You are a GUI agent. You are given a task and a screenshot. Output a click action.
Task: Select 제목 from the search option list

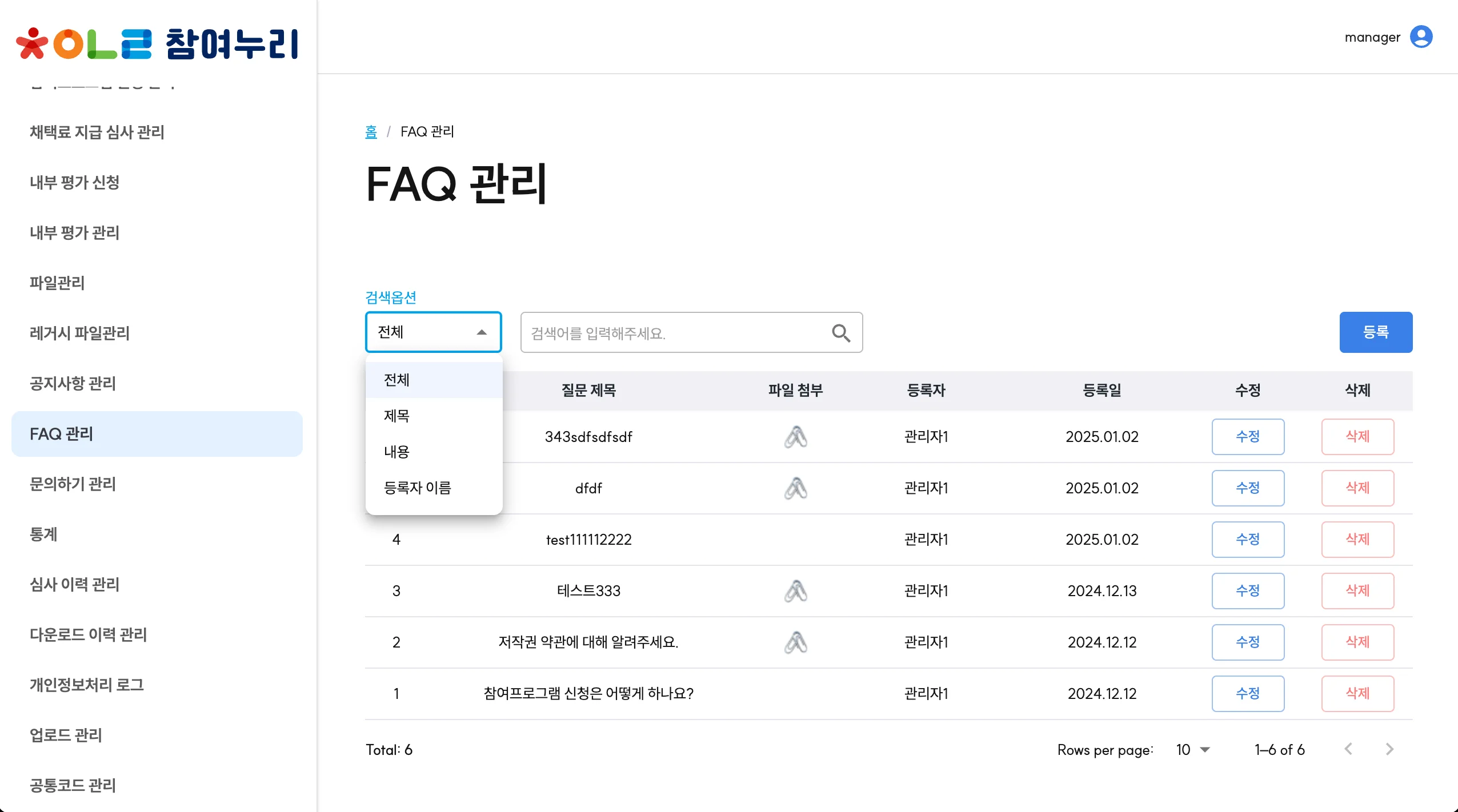click(x=398, y=416)
